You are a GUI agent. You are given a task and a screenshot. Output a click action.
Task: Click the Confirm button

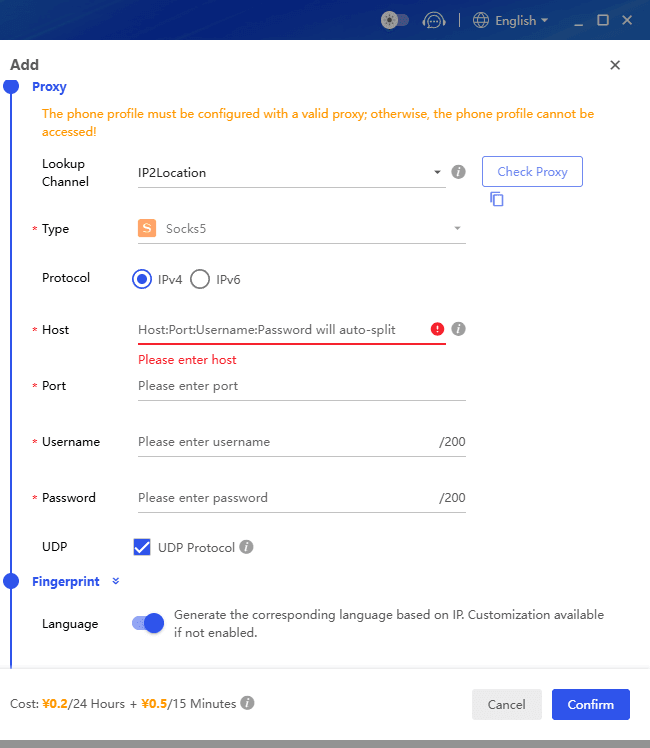click(x=591, y=704)
